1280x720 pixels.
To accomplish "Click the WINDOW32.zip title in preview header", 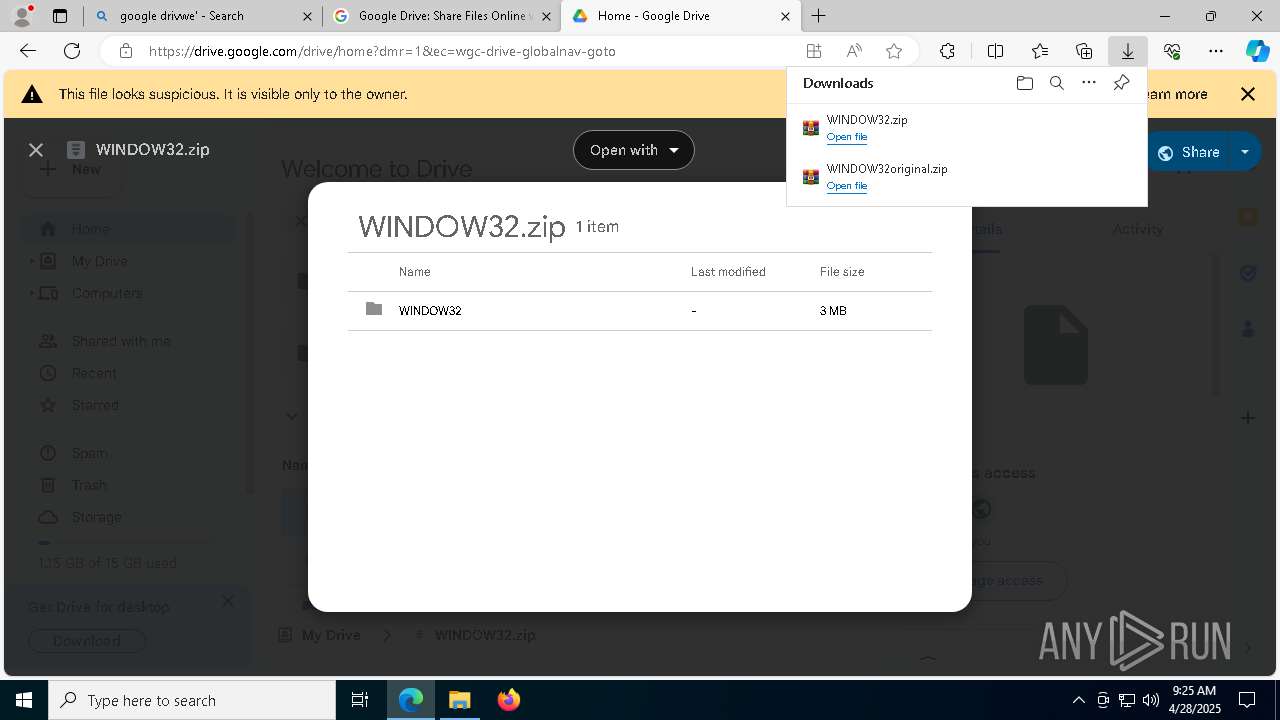I will [152, 150].
